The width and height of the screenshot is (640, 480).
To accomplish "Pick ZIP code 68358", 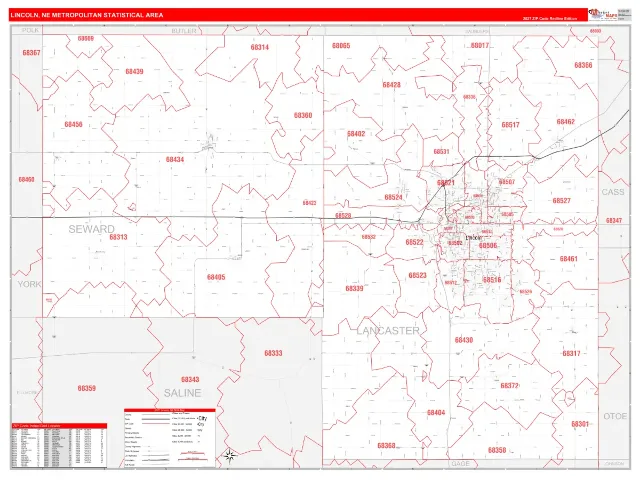I will (497, 450).
